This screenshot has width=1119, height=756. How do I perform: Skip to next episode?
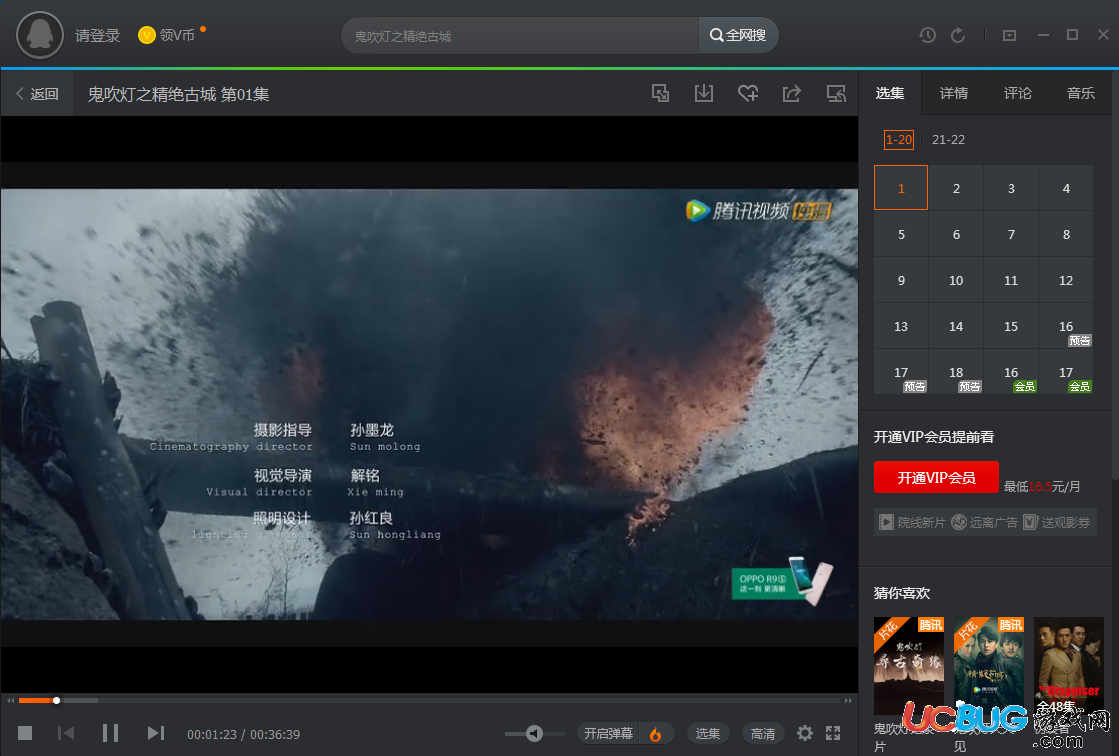[x=156, y=733]
